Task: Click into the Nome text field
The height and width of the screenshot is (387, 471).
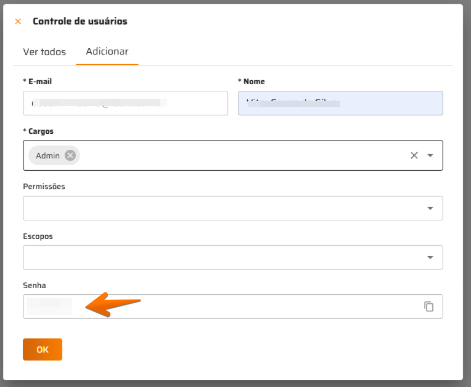Action: tap(340, 103)
